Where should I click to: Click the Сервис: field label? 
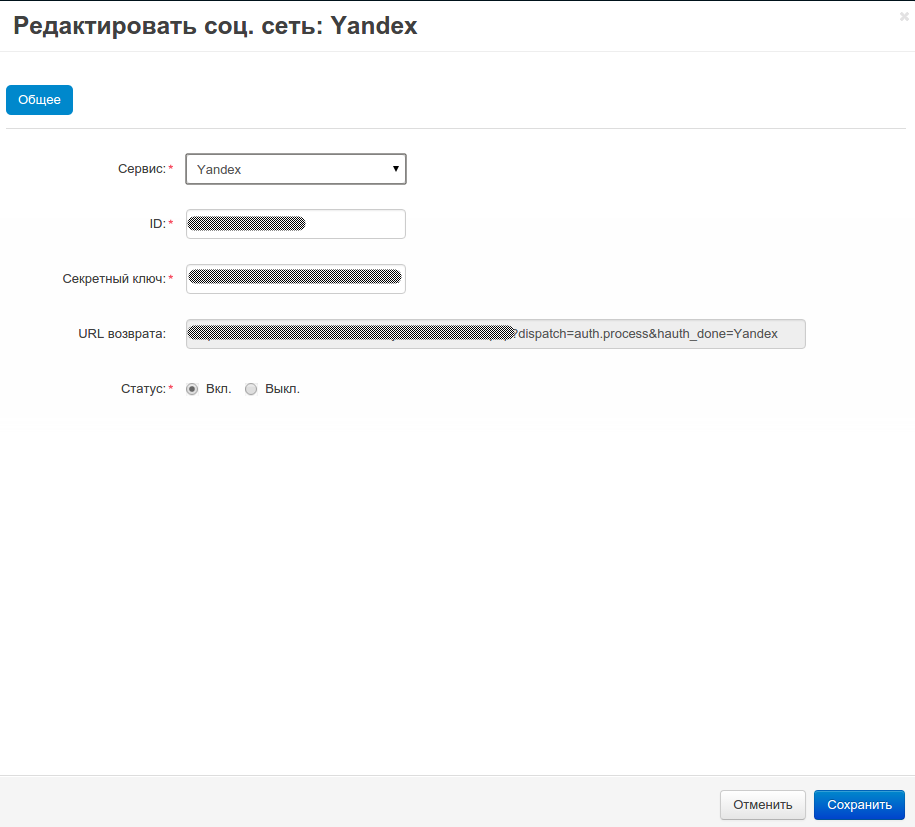(x=141, y=169)
